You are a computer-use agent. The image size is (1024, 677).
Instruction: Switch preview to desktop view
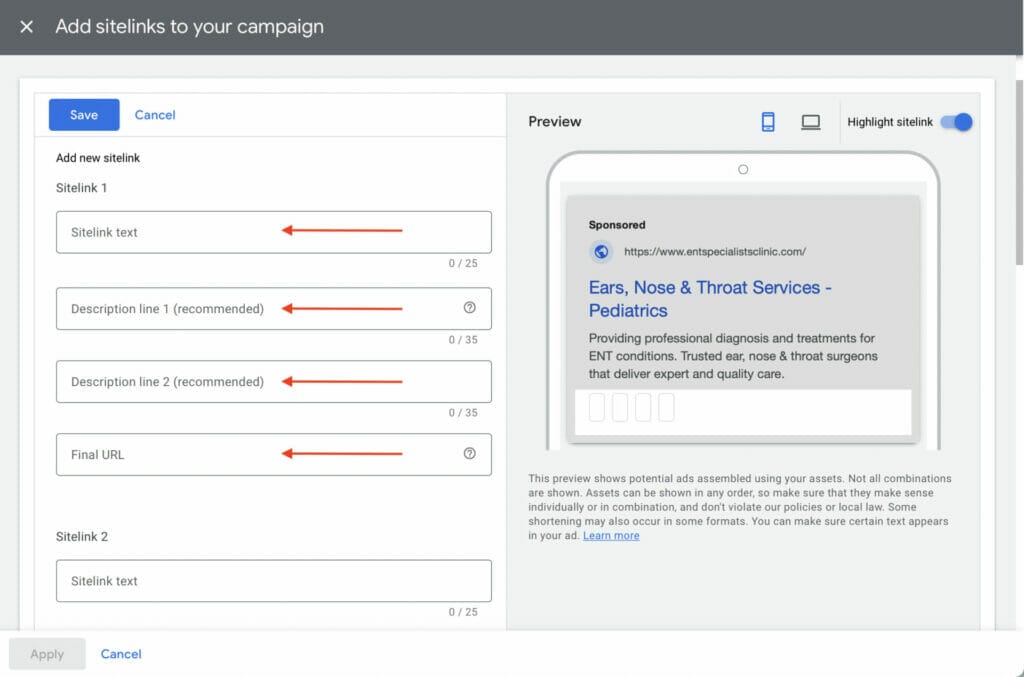(810, 120)
